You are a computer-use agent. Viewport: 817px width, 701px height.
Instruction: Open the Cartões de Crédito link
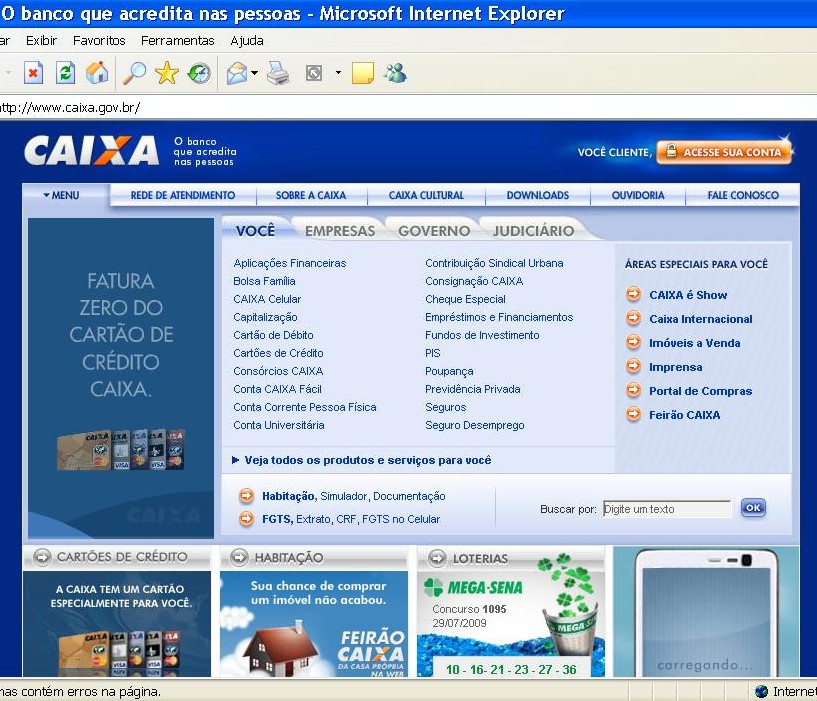(x=278, y=353)
